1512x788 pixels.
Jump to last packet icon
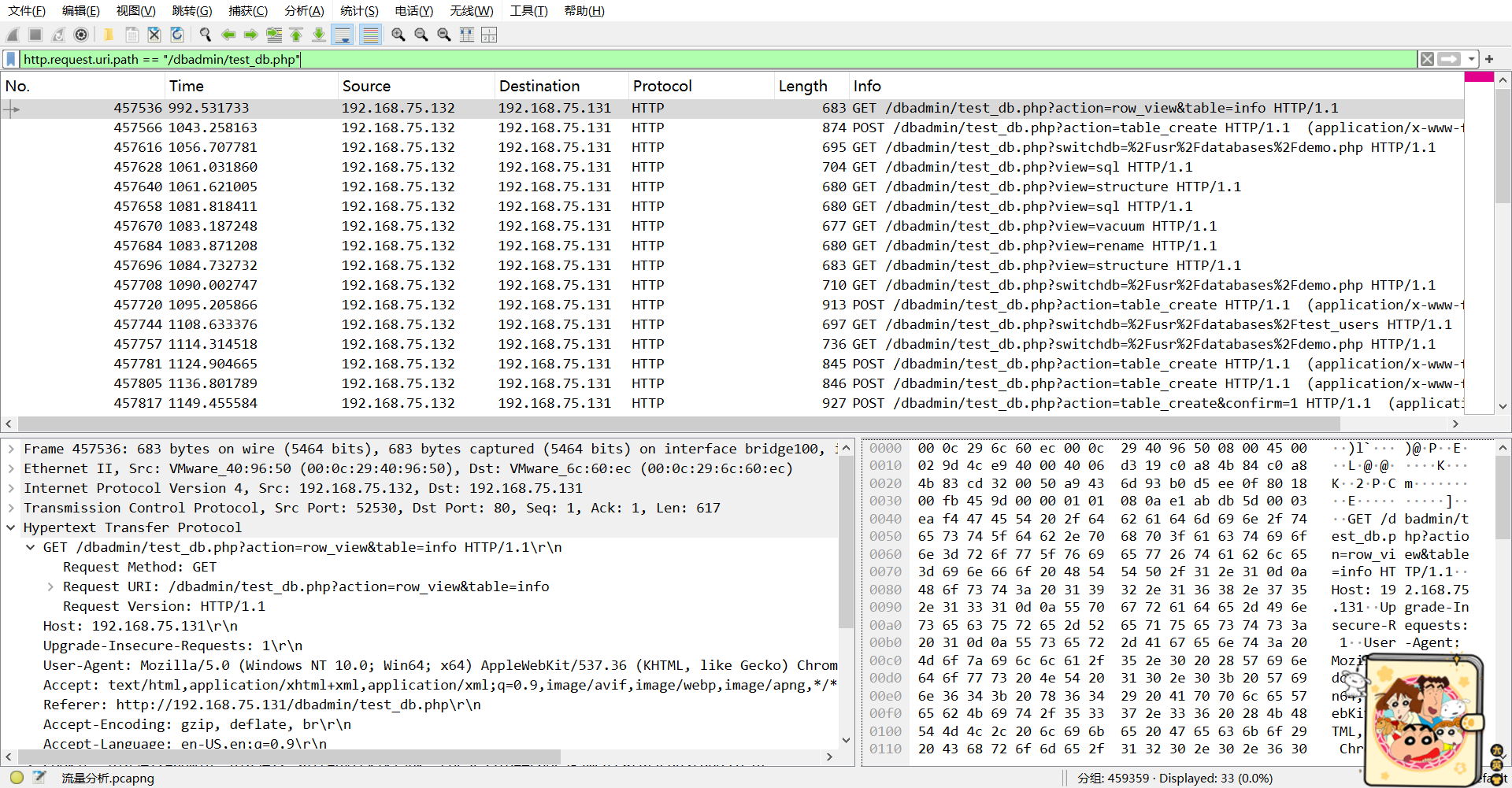click(319, 35)
